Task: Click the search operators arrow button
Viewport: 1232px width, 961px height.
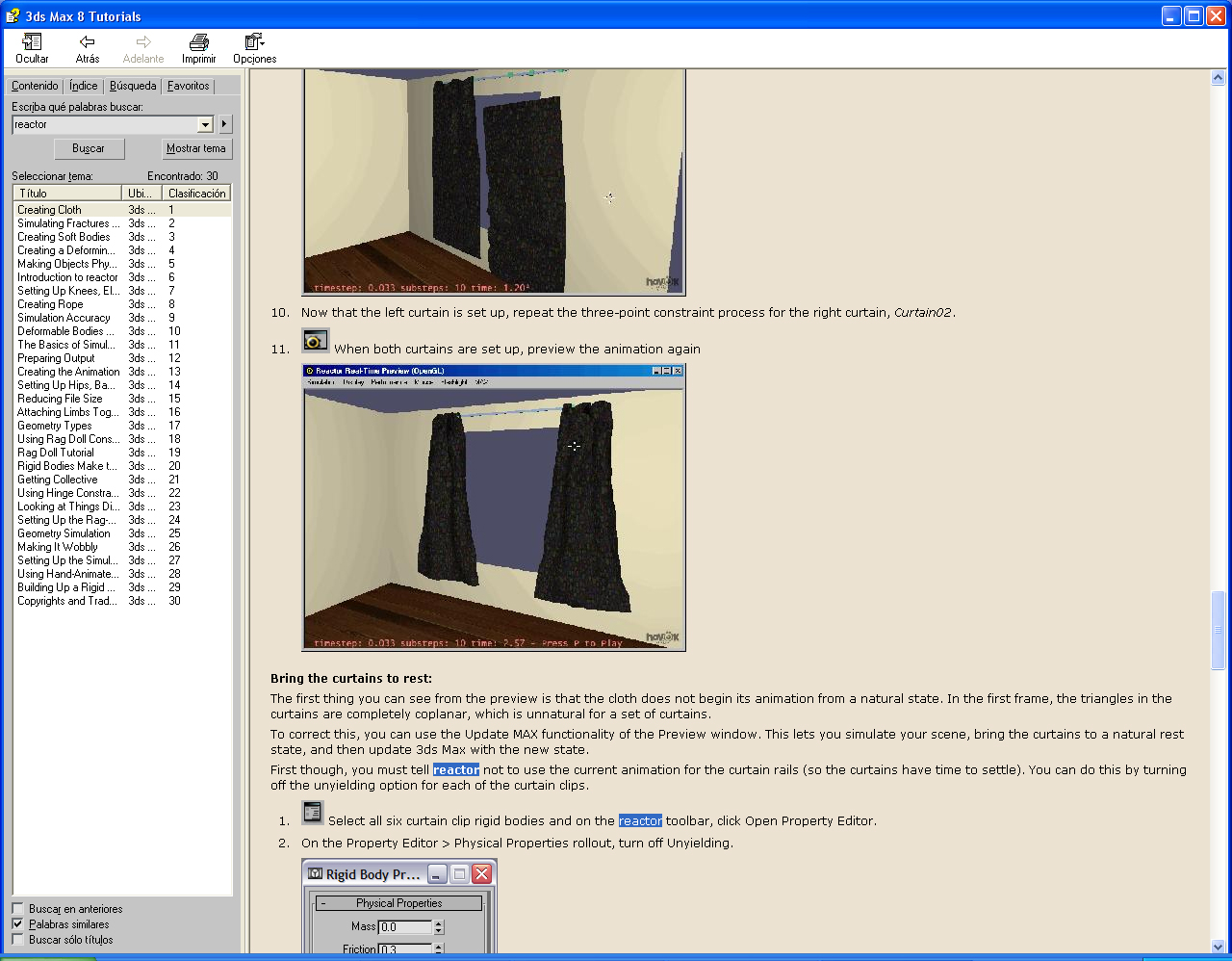Action: click(x=224, y=124)
